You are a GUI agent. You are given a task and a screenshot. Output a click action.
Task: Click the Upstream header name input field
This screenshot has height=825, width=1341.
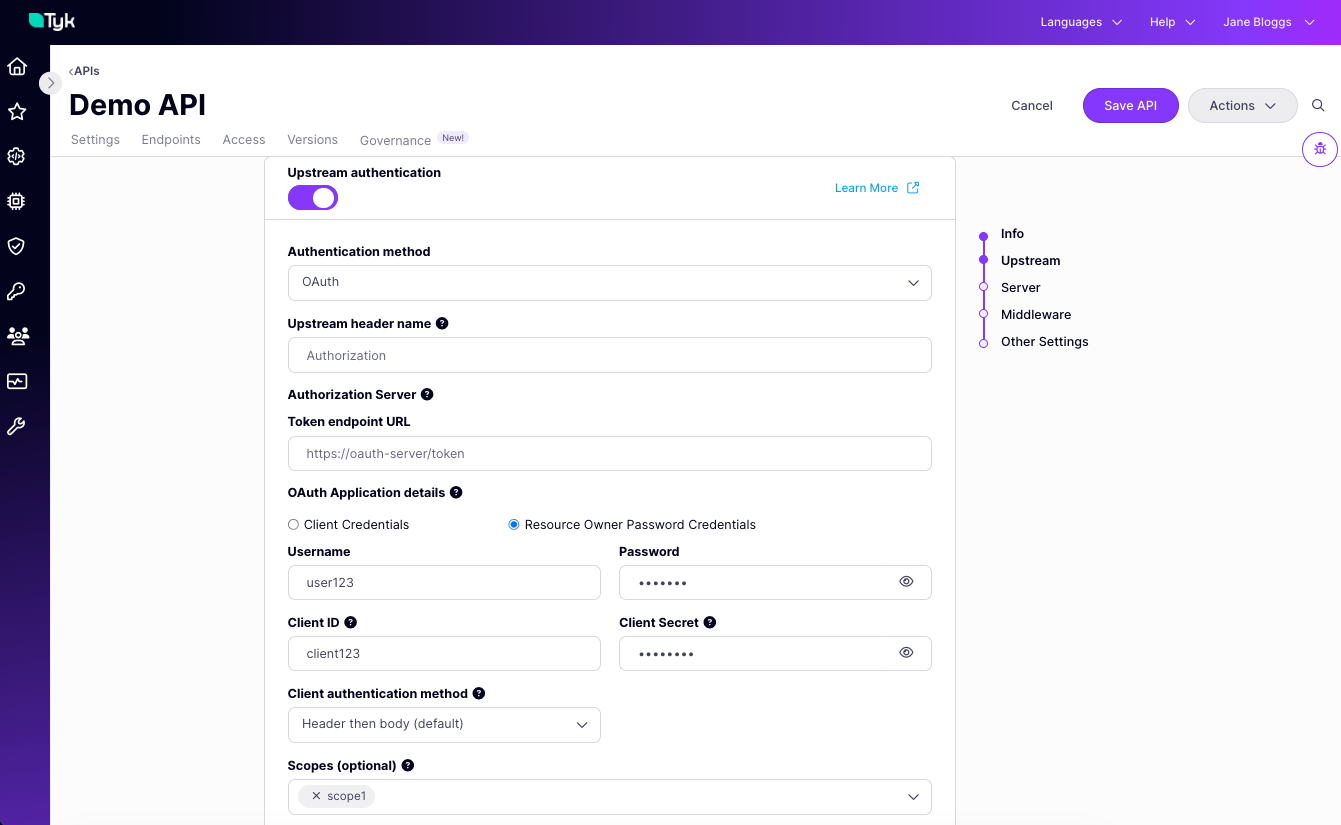(x=610, y=355)
